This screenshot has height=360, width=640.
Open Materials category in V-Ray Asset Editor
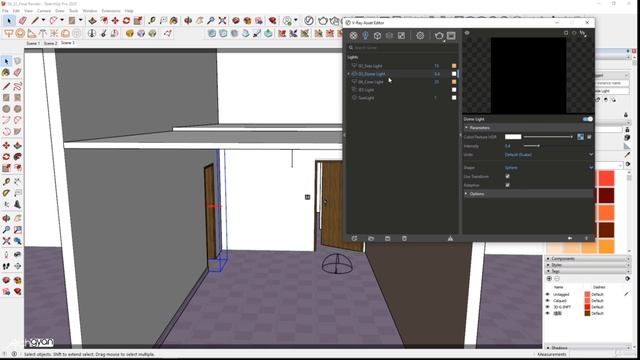(353, 36)
